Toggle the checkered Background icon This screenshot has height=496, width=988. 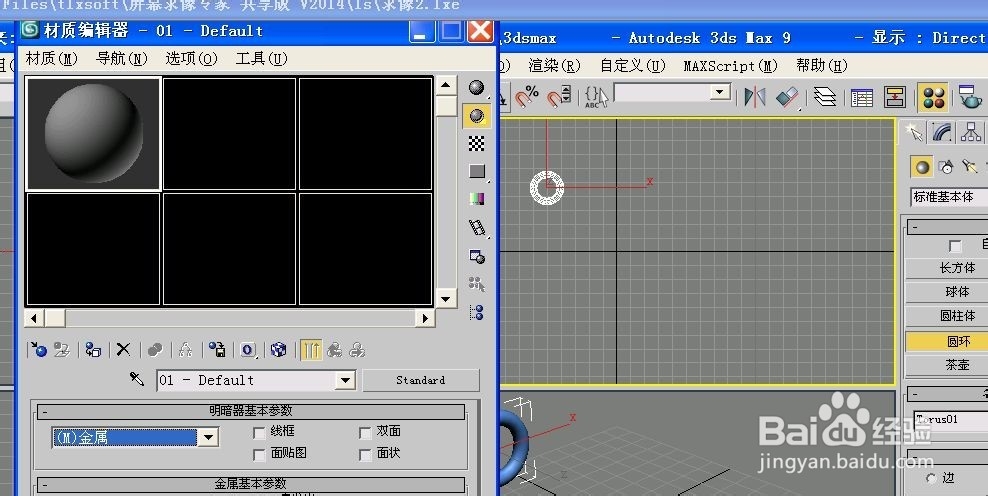[477, 144]
